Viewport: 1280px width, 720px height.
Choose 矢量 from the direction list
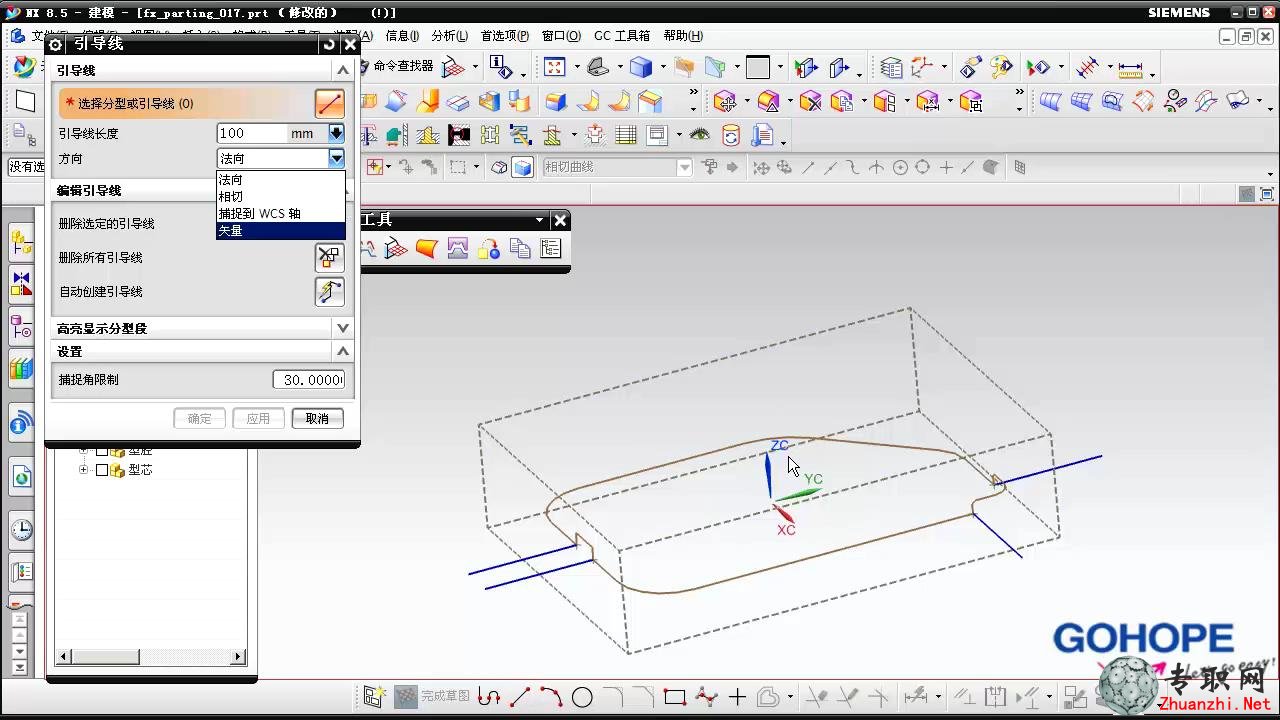[280, 231]
